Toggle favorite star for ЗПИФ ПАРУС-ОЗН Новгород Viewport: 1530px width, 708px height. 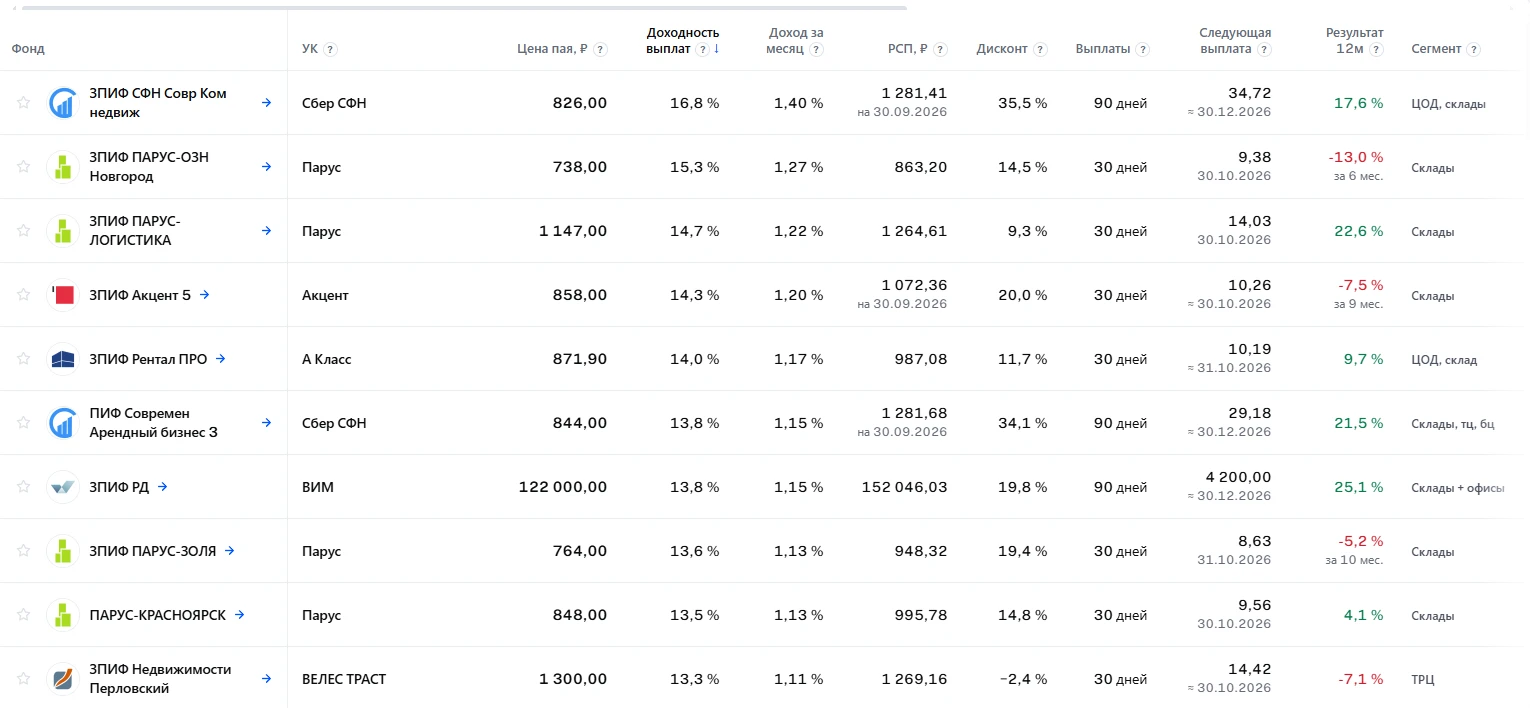coord(23,166)
